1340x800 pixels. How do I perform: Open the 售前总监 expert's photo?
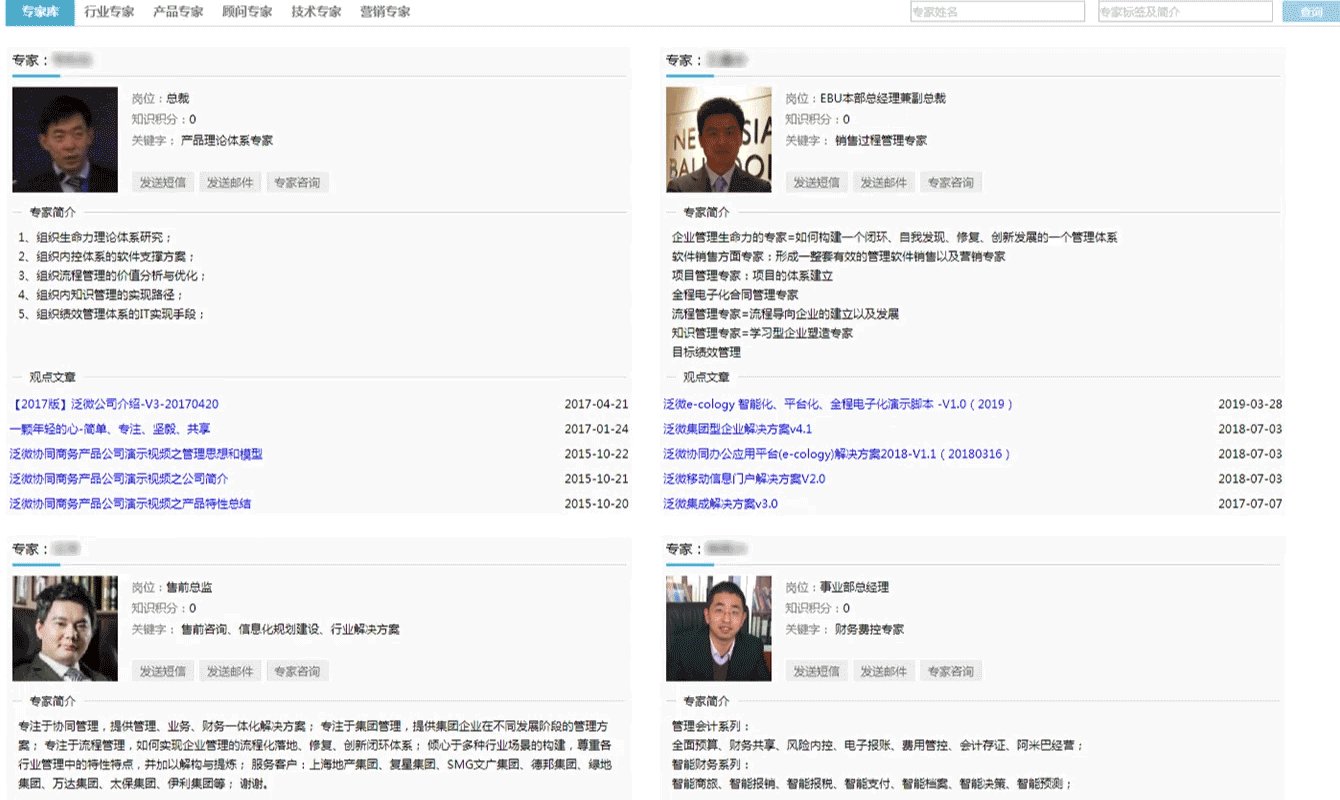(65, 628)
